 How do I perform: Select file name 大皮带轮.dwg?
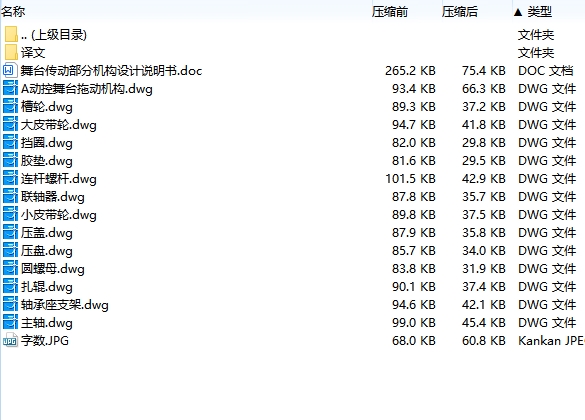coord(59,125)
